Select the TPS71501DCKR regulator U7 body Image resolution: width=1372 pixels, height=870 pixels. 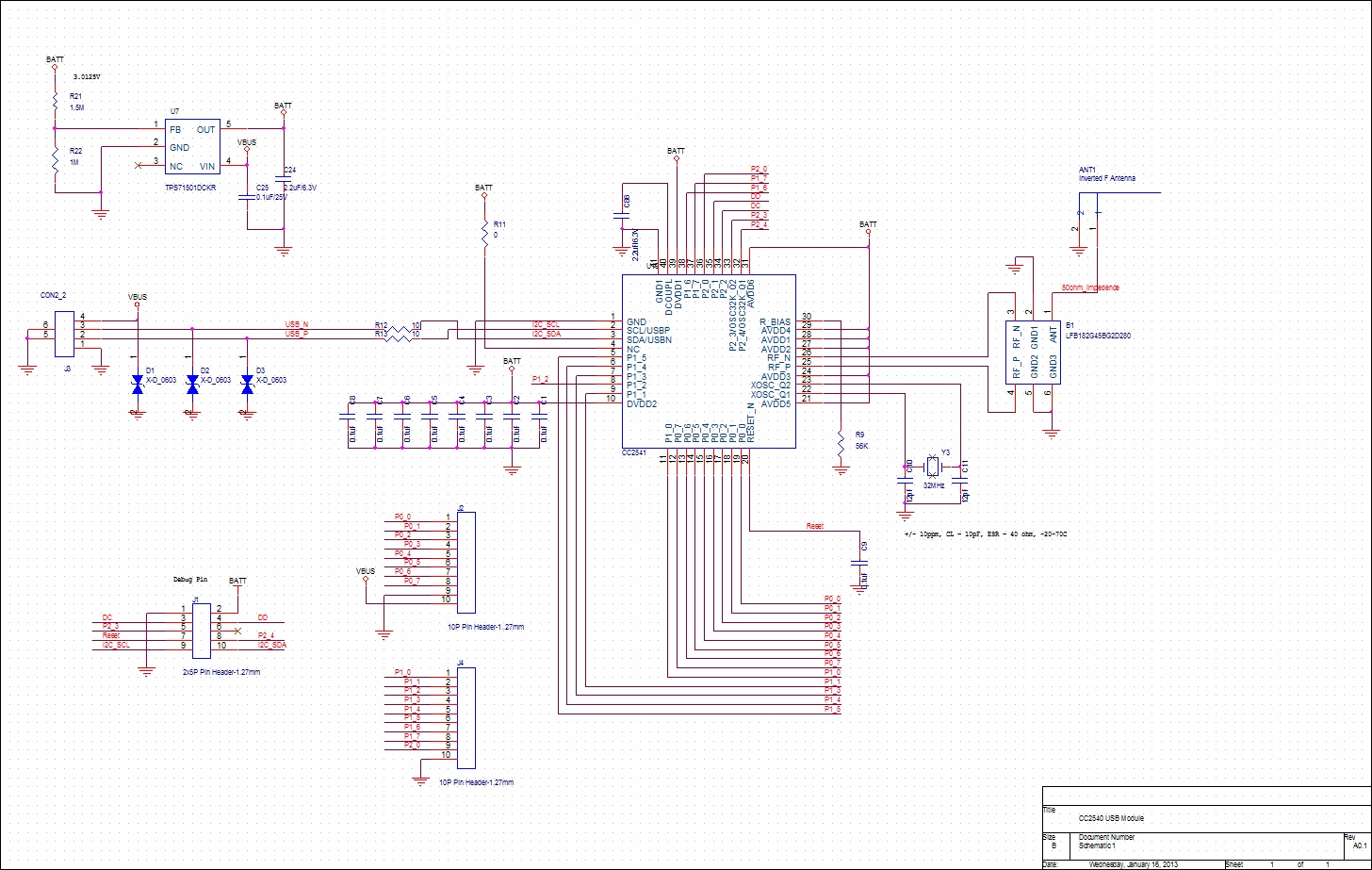(x=192, y=148)
